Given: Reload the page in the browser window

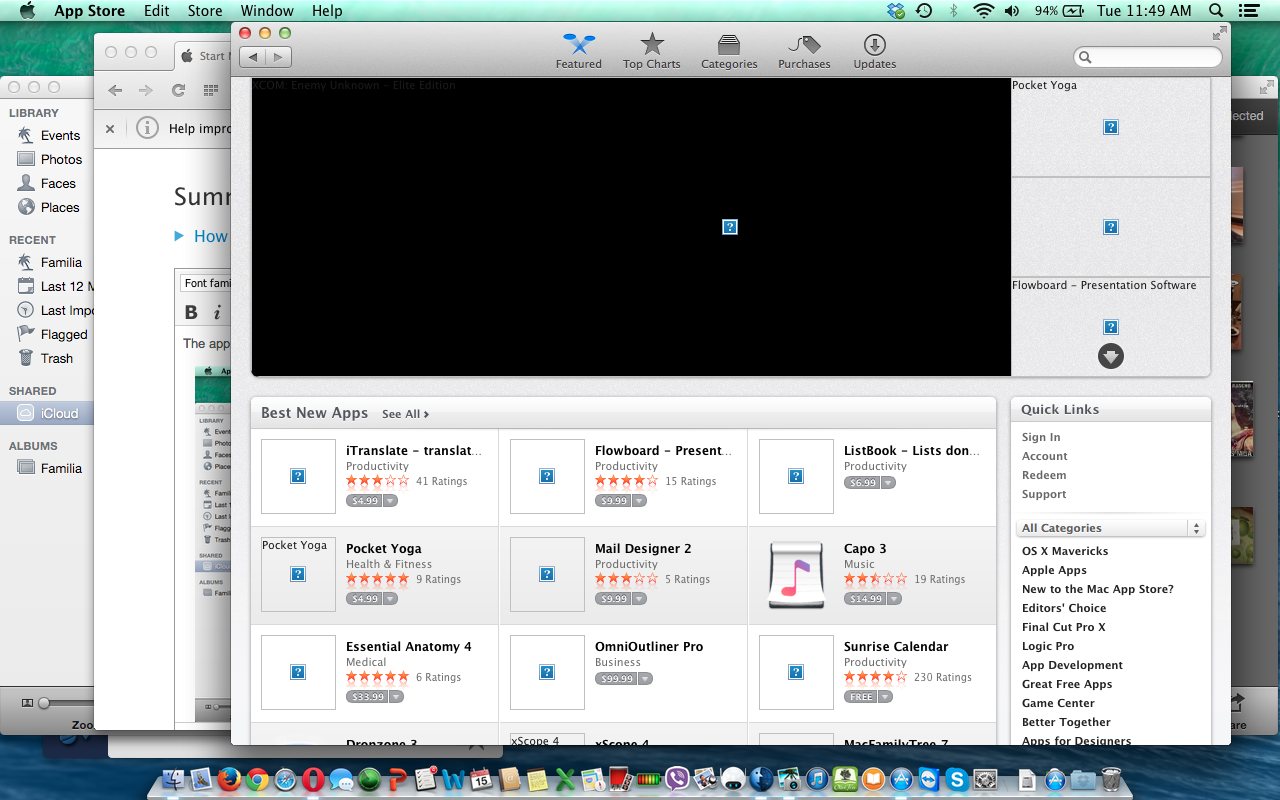Looking at the screenshot, I should click(178, 90).
